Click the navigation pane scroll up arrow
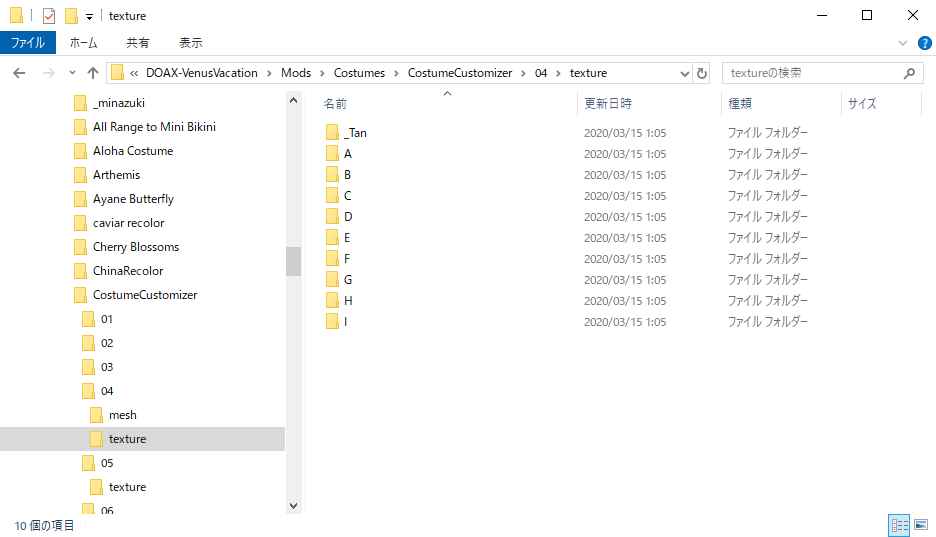Screen dimensions: 936x537 pos(293,100)
